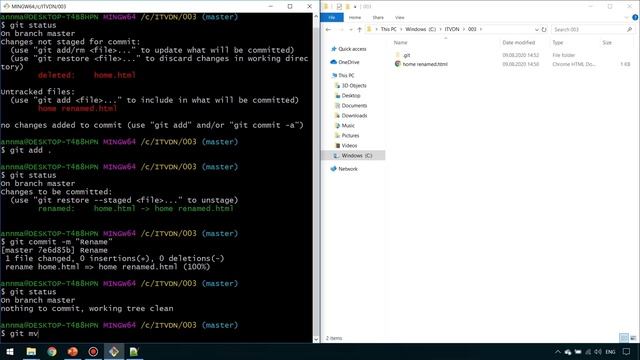
Task: Click the MINGW64 window title icon
Action: tap(6, 6)
